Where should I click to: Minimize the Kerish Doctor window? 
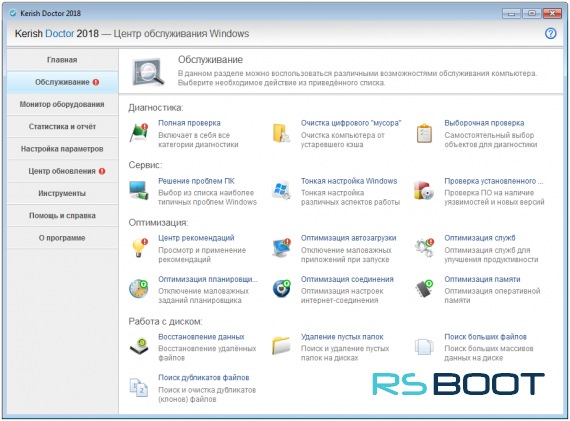point(511,13)
